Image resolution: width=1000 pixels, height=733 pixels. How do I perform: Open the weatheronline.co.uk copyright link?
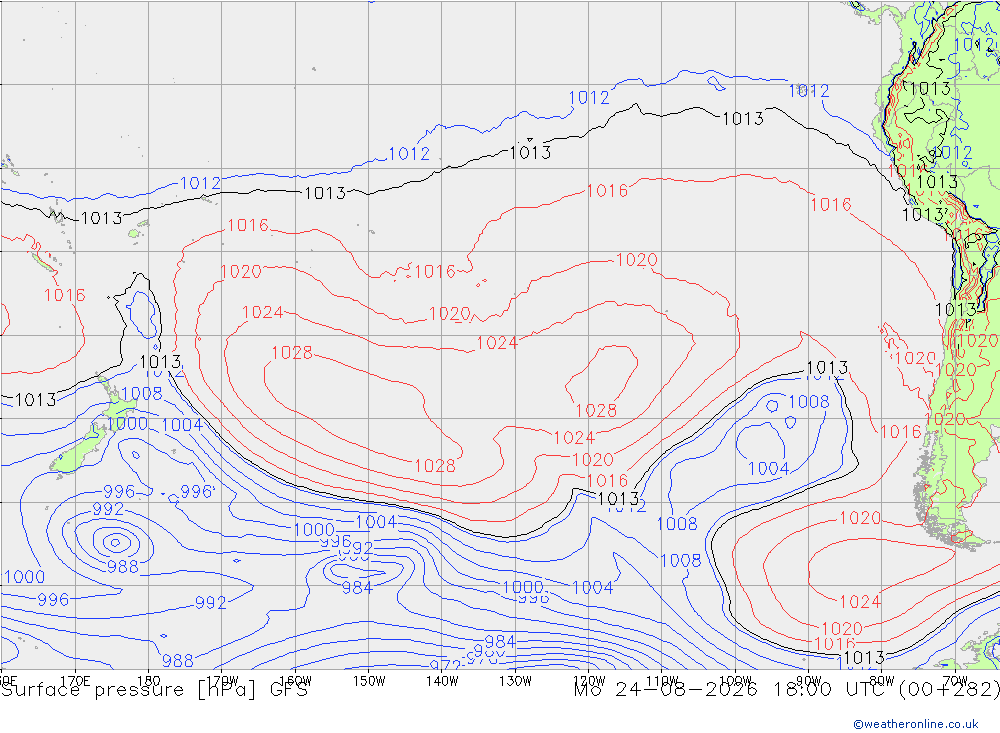(916, 724)
